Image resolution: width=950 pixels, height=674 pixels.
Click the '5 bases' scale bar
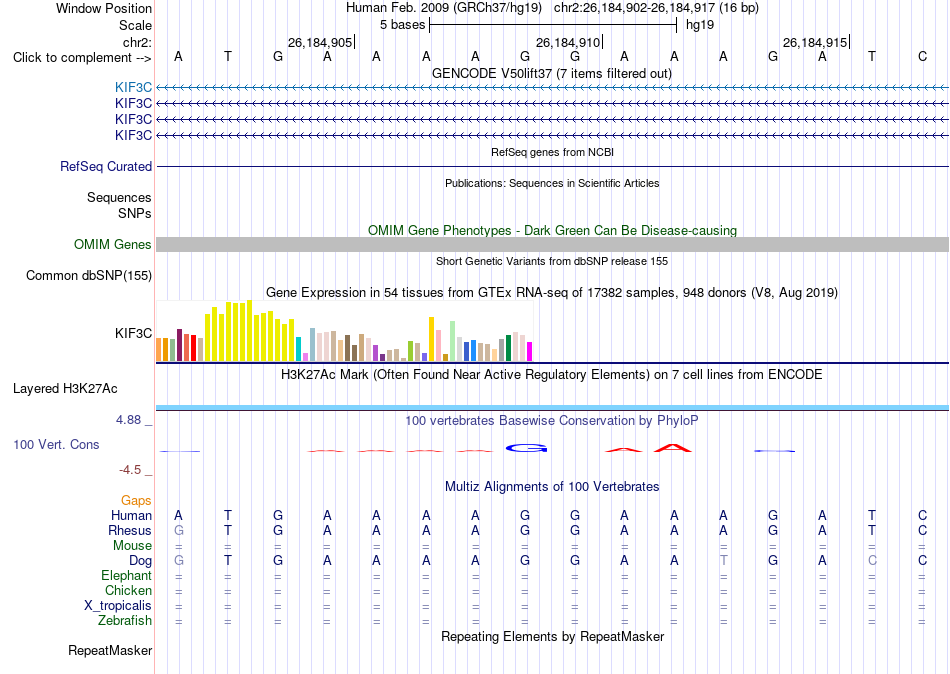552,25
